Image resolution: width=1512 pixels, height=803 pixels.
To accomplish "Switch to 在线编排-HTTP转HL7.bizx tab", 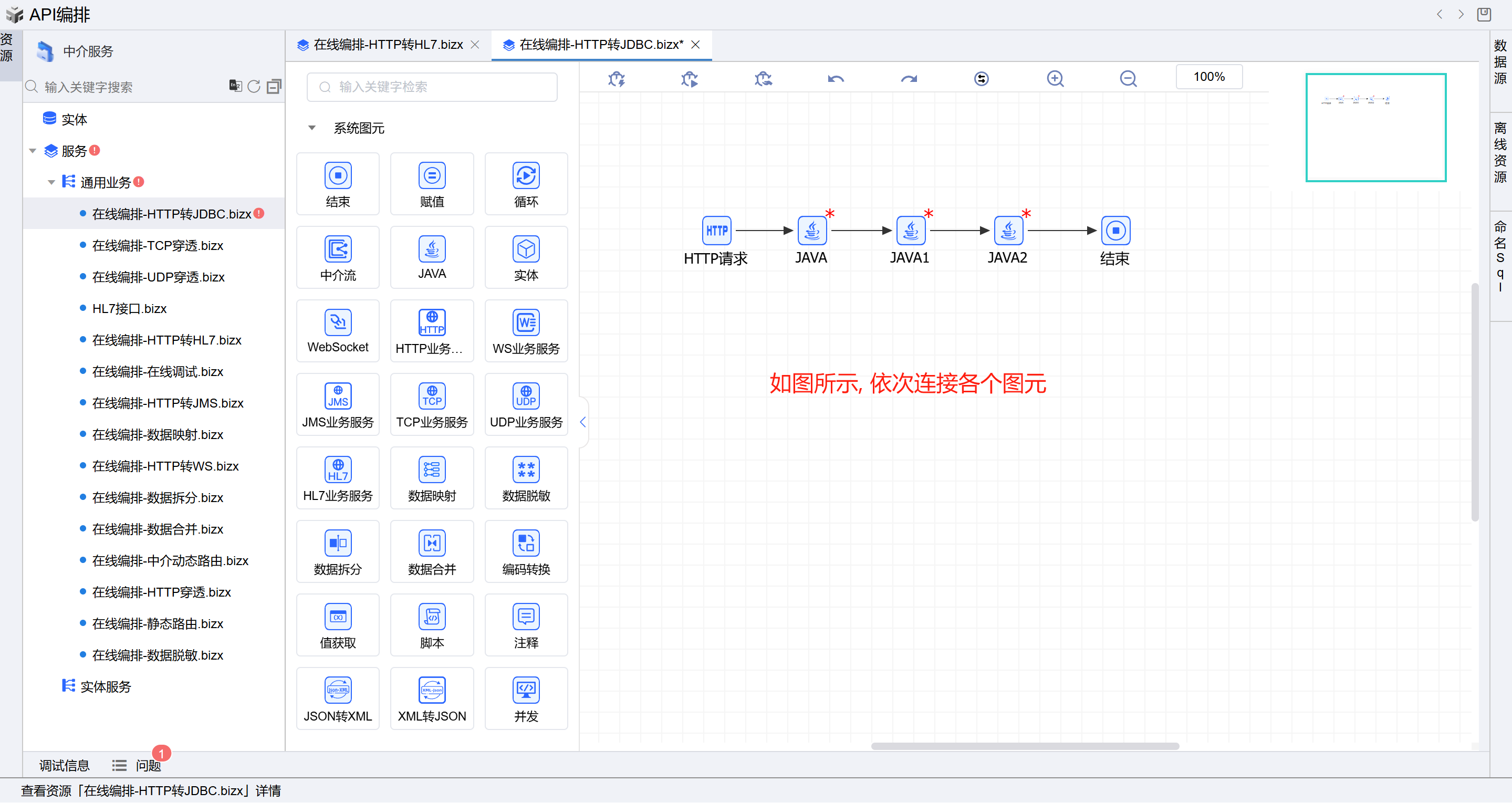I will point(388,45).
